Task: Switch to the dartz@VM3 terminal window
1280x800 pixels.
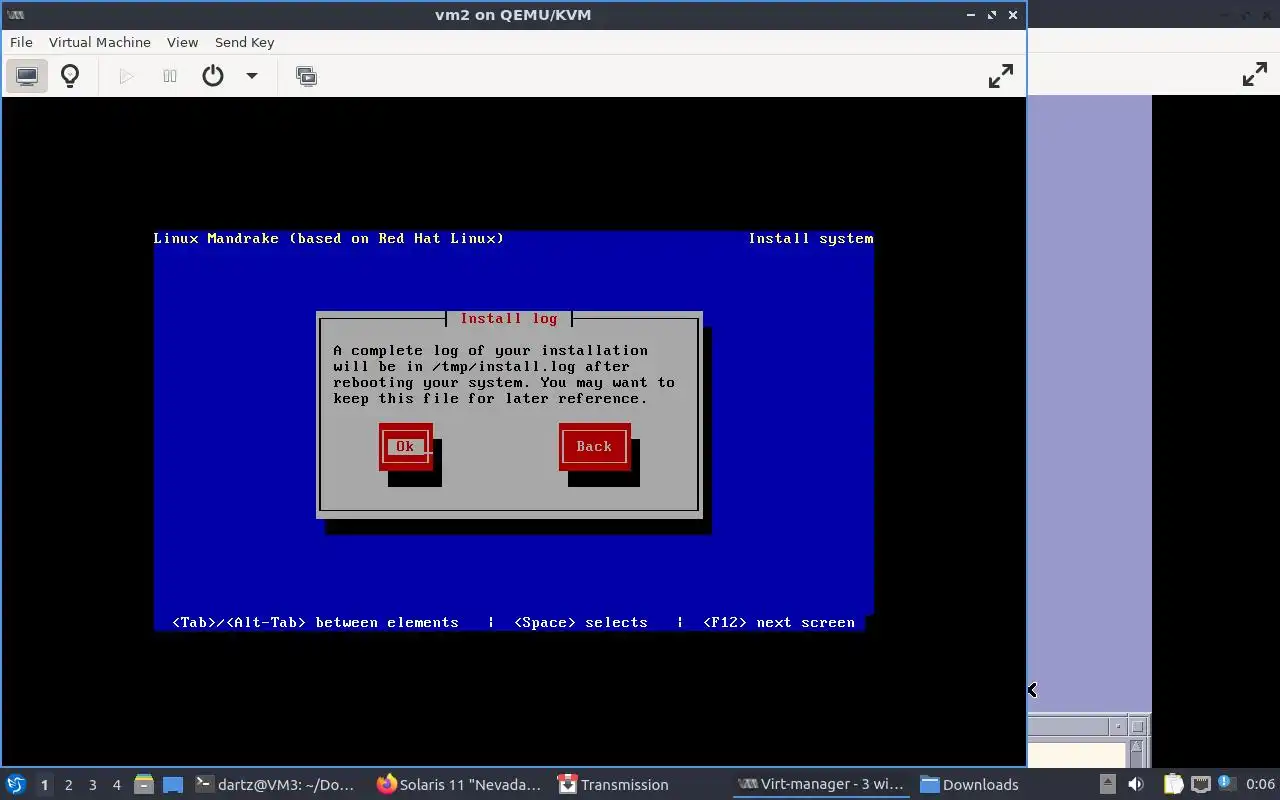Action: (274, 785)
